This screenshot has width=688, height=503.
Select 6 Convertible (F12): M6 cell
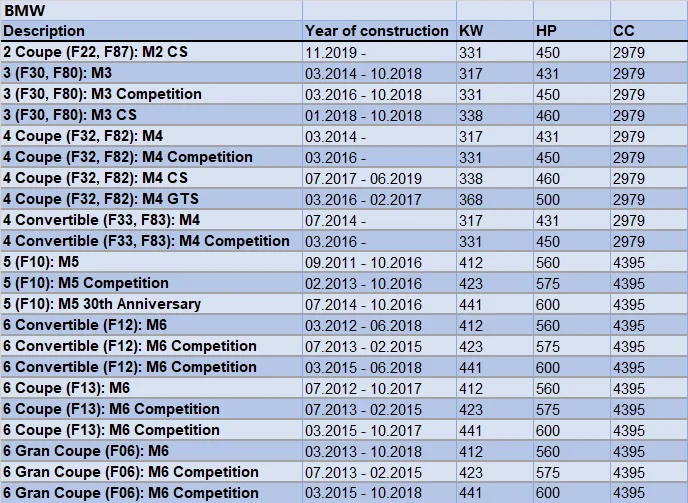151,325
